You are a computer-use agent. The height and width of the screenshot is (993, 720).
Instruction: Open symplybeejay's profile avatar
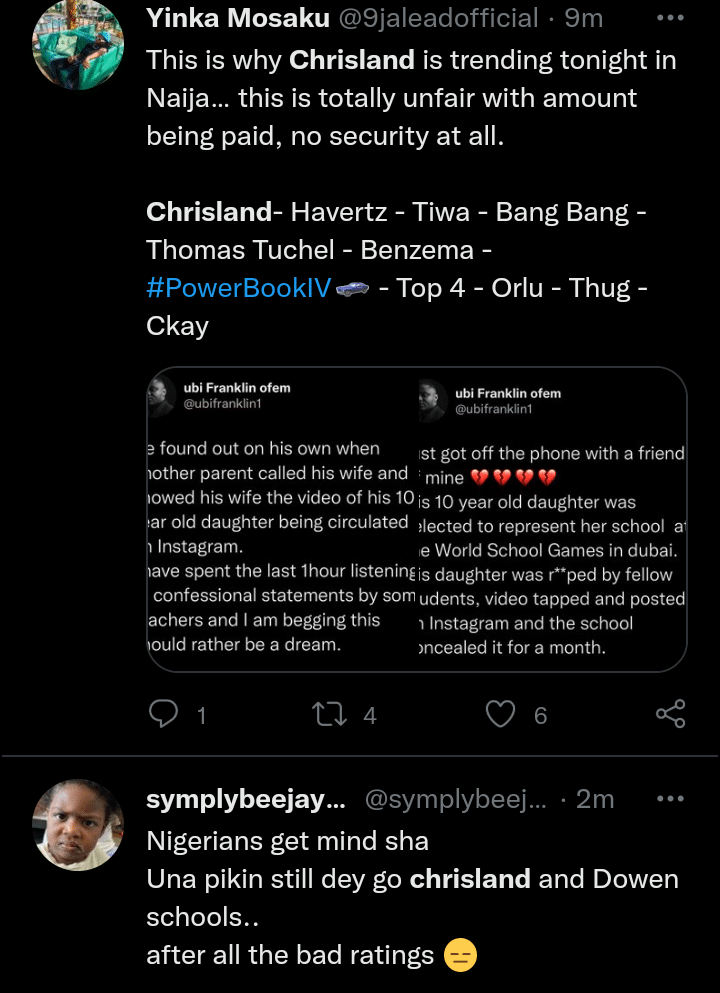coord(77,825)
